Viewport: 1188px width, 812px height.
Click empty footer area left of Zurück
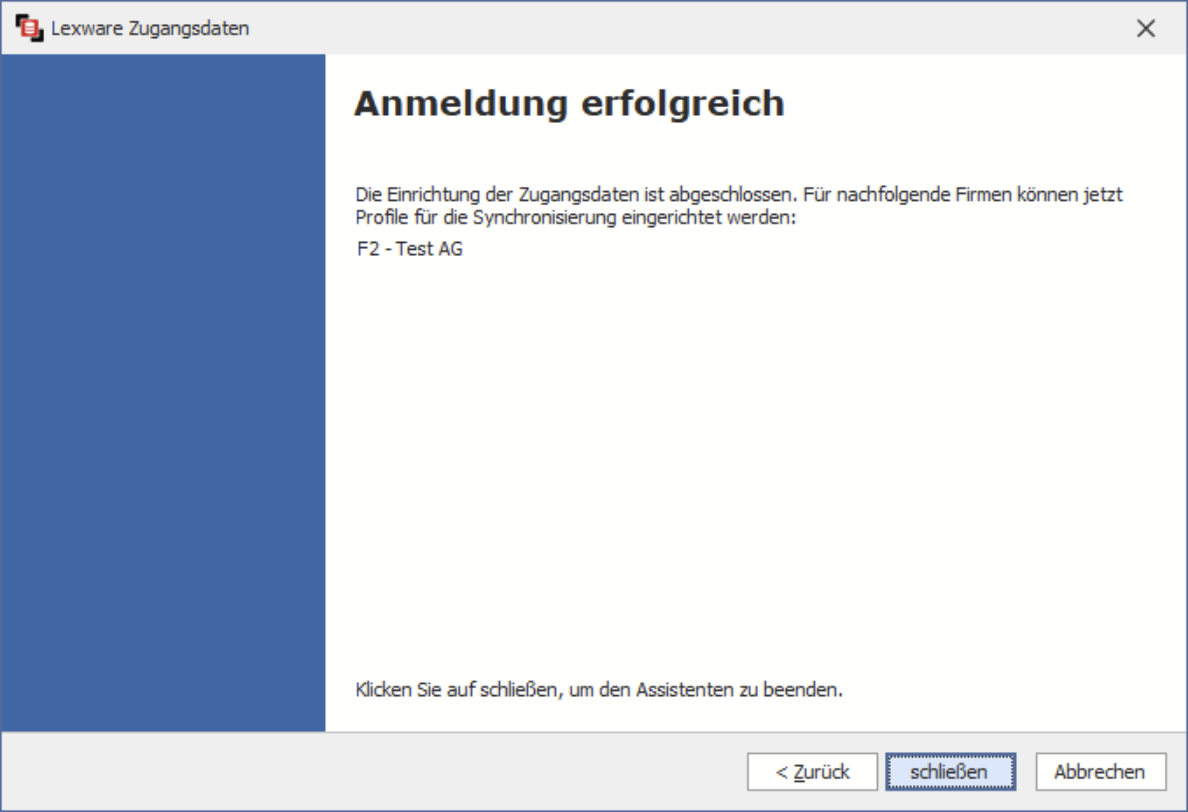coord(370,772)
